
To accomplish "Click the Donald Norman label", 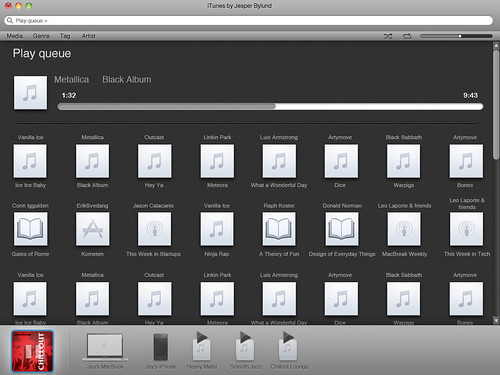I will 342,206.
